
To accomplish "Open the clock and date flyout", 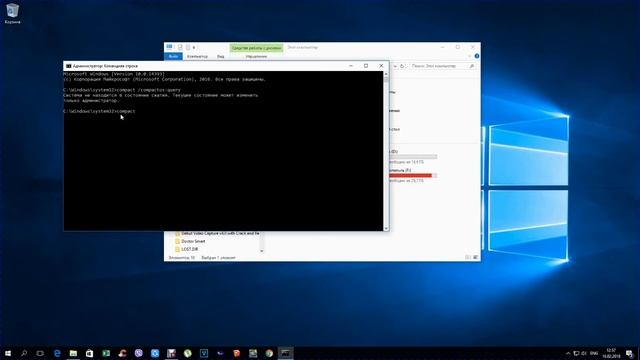I will pos(611,353).
